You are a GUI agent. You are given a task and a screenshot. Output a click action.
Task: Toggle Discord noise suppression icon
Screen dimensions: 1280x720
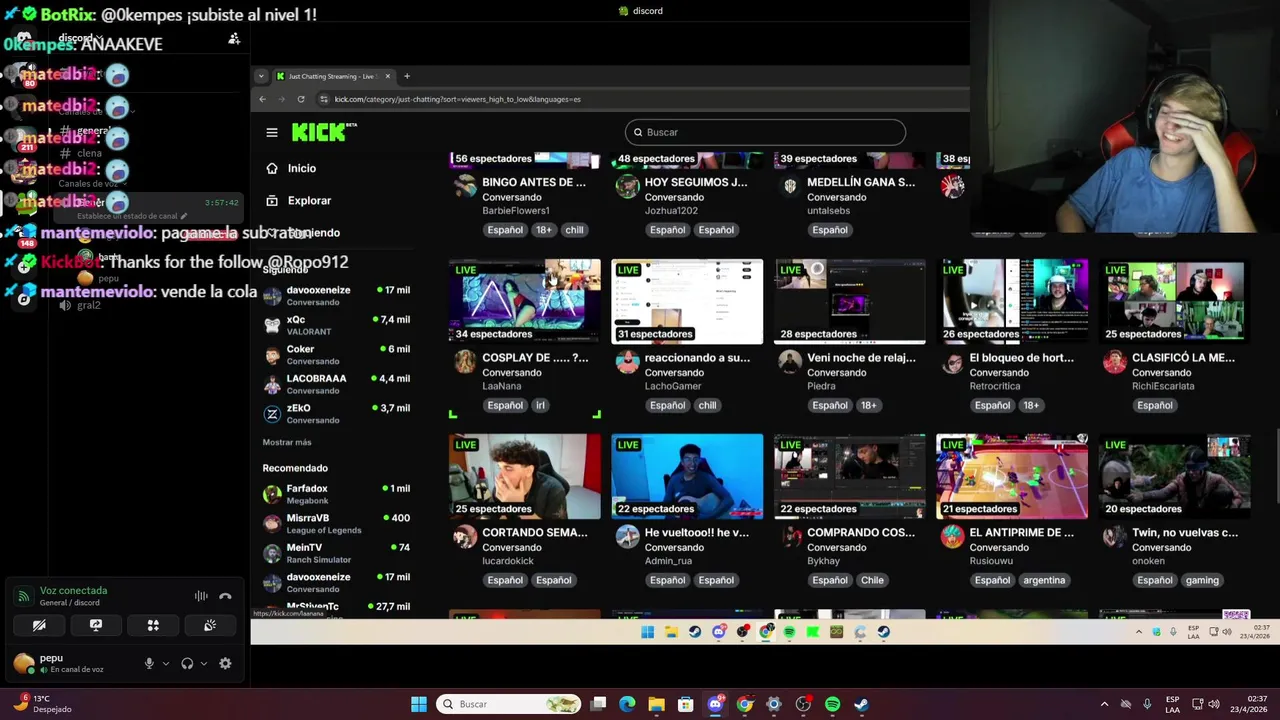coord(201,596)
